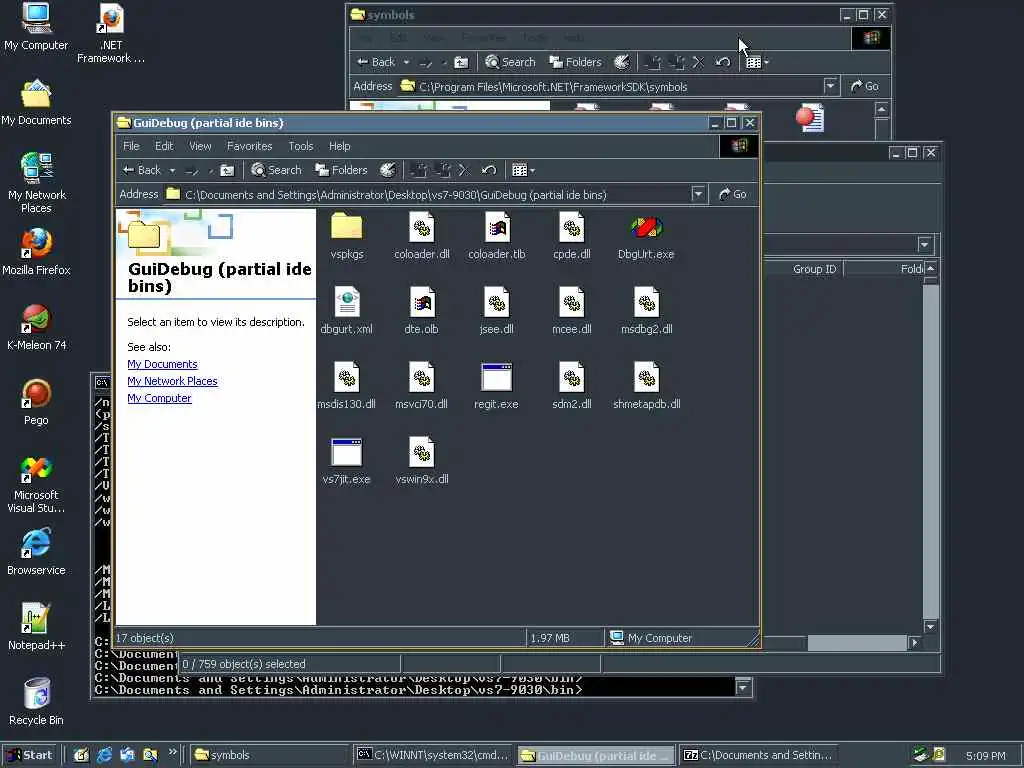Select the msdbg2.dll file

tap(646, 311)
